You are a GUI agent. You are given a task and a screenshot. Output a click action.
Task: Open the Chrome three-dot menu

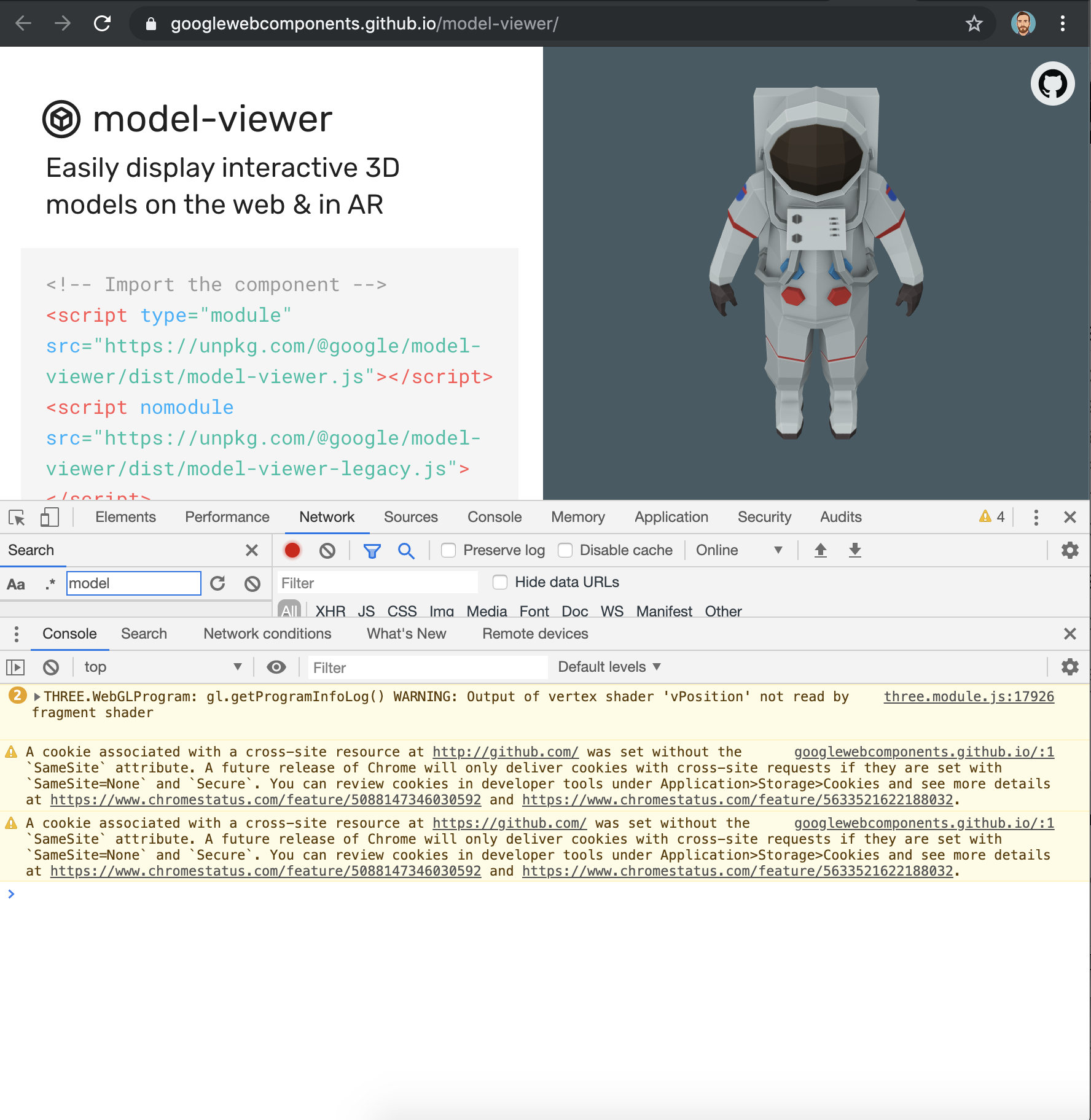coord(1062,24)
